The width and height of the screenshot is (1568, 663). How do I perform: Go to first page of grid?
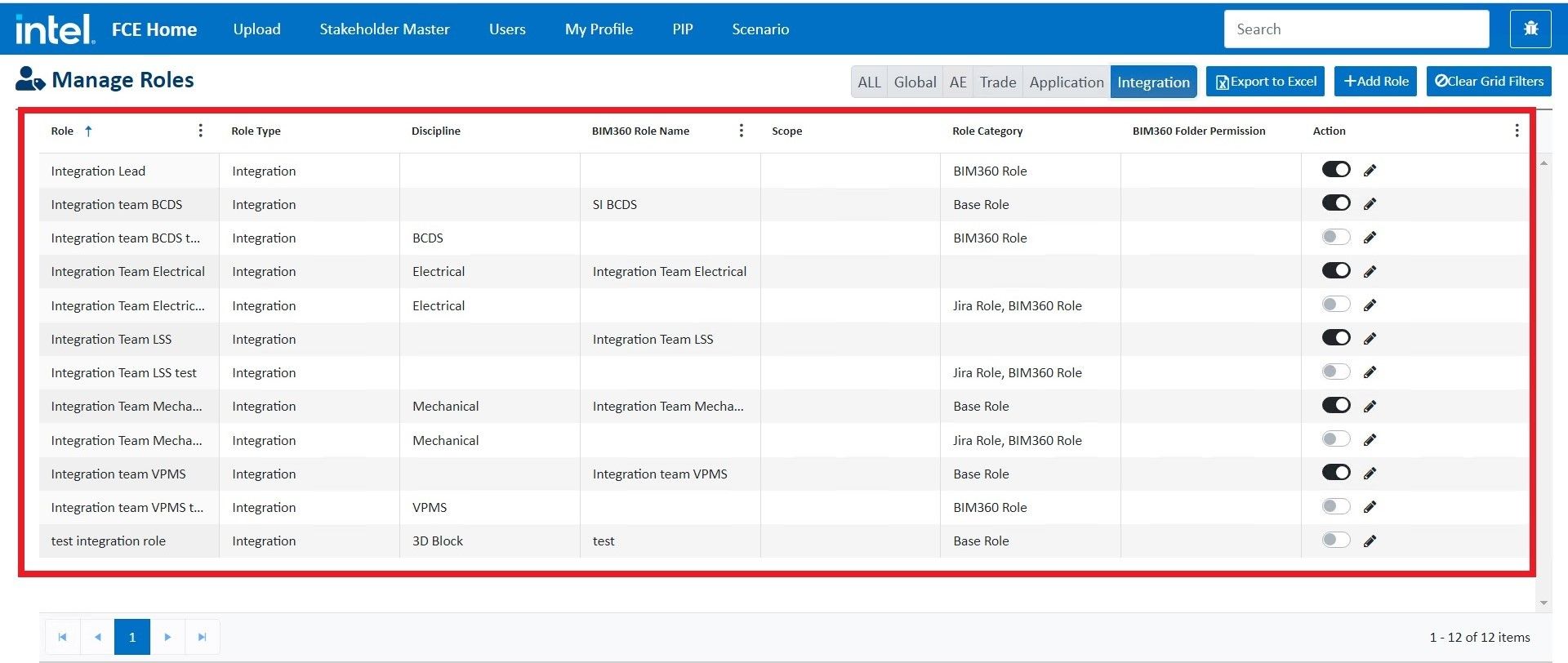click(62, 637)
